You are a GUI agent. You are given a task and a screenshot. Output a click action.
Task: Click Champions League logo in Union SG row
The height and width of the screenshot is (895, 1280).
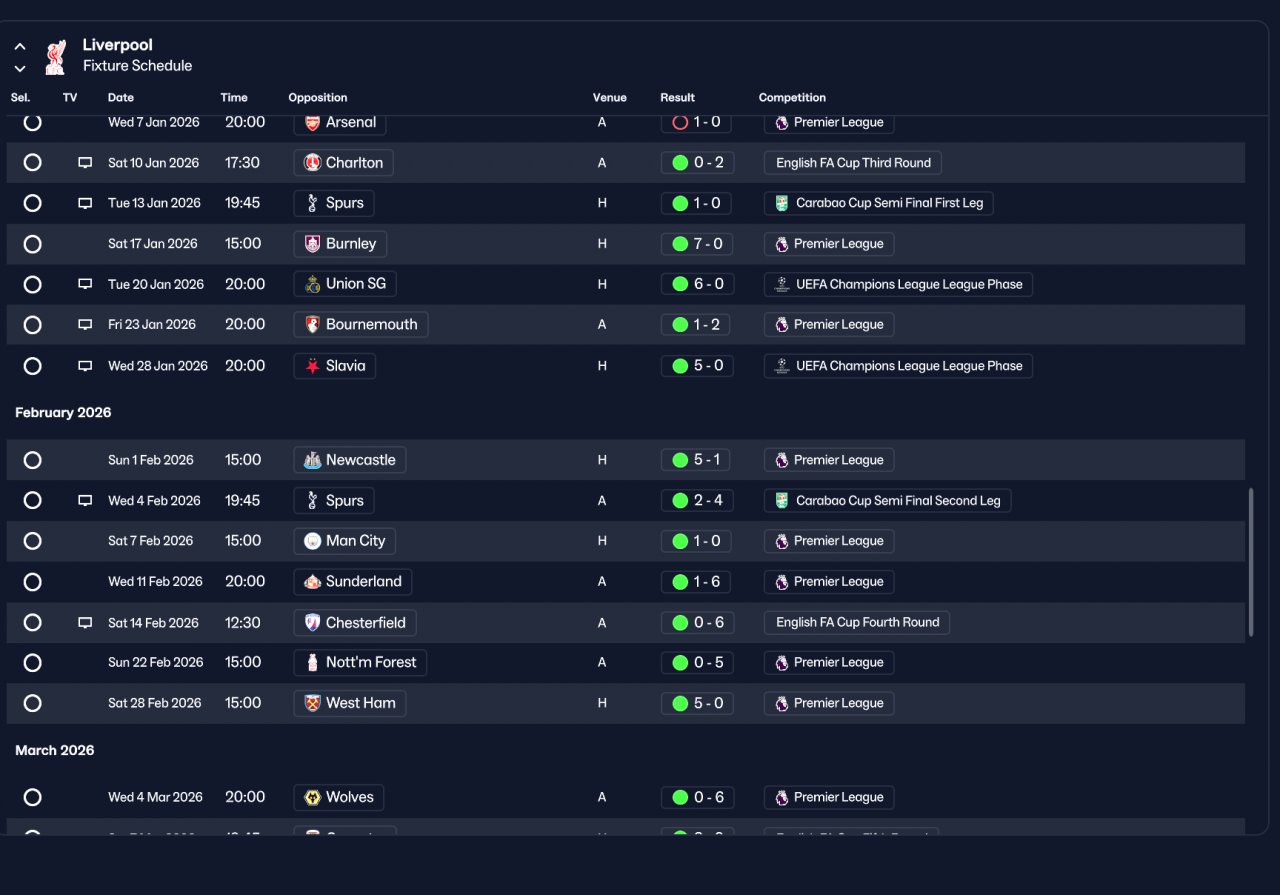782,284
